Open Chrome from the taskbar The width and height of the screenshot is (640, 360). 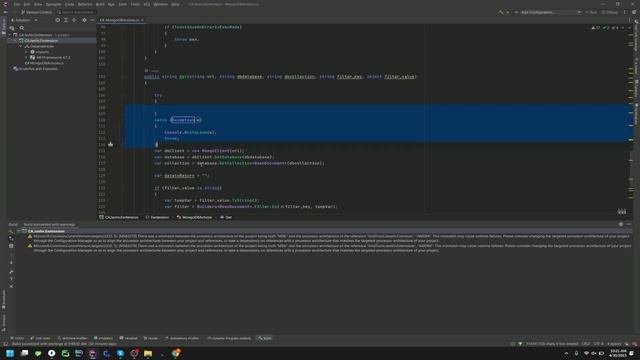[x=176, y=353]
